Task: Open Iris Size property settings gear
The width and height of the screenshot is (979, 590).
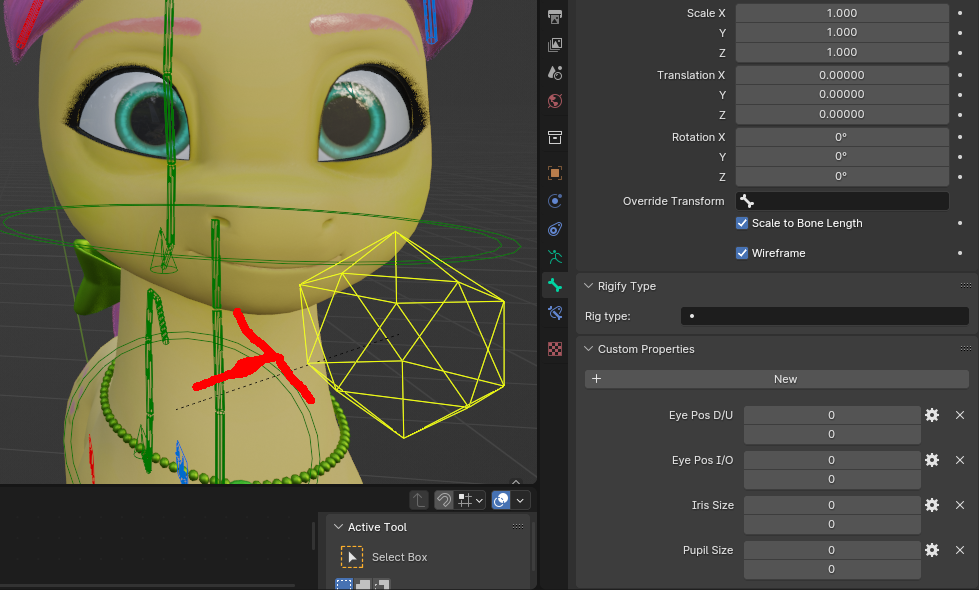Action: coord(932,505)
